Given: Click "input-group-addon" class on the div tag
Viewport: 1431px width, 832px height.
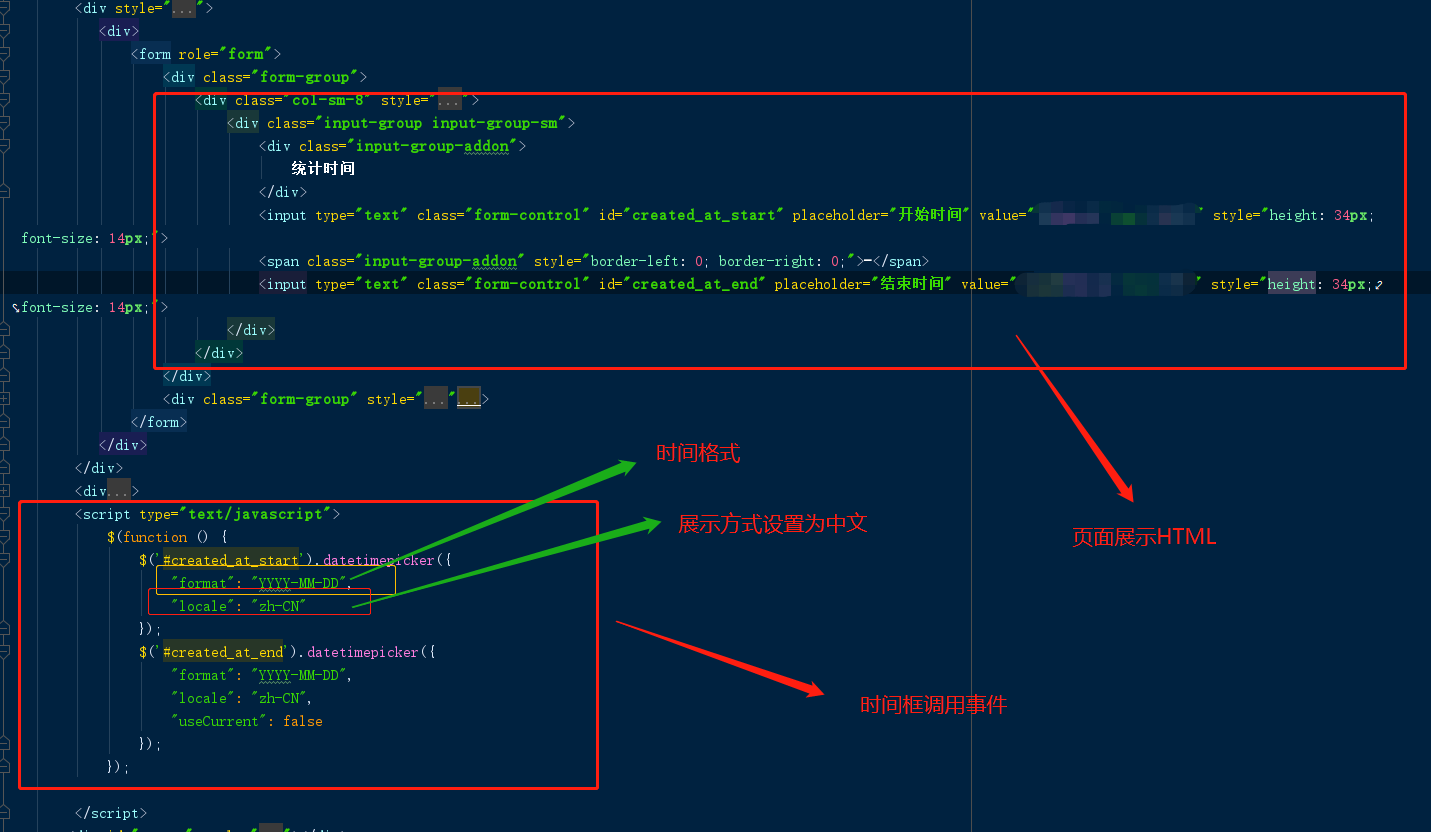Looking at the screenshot, I should pos(432,146).
